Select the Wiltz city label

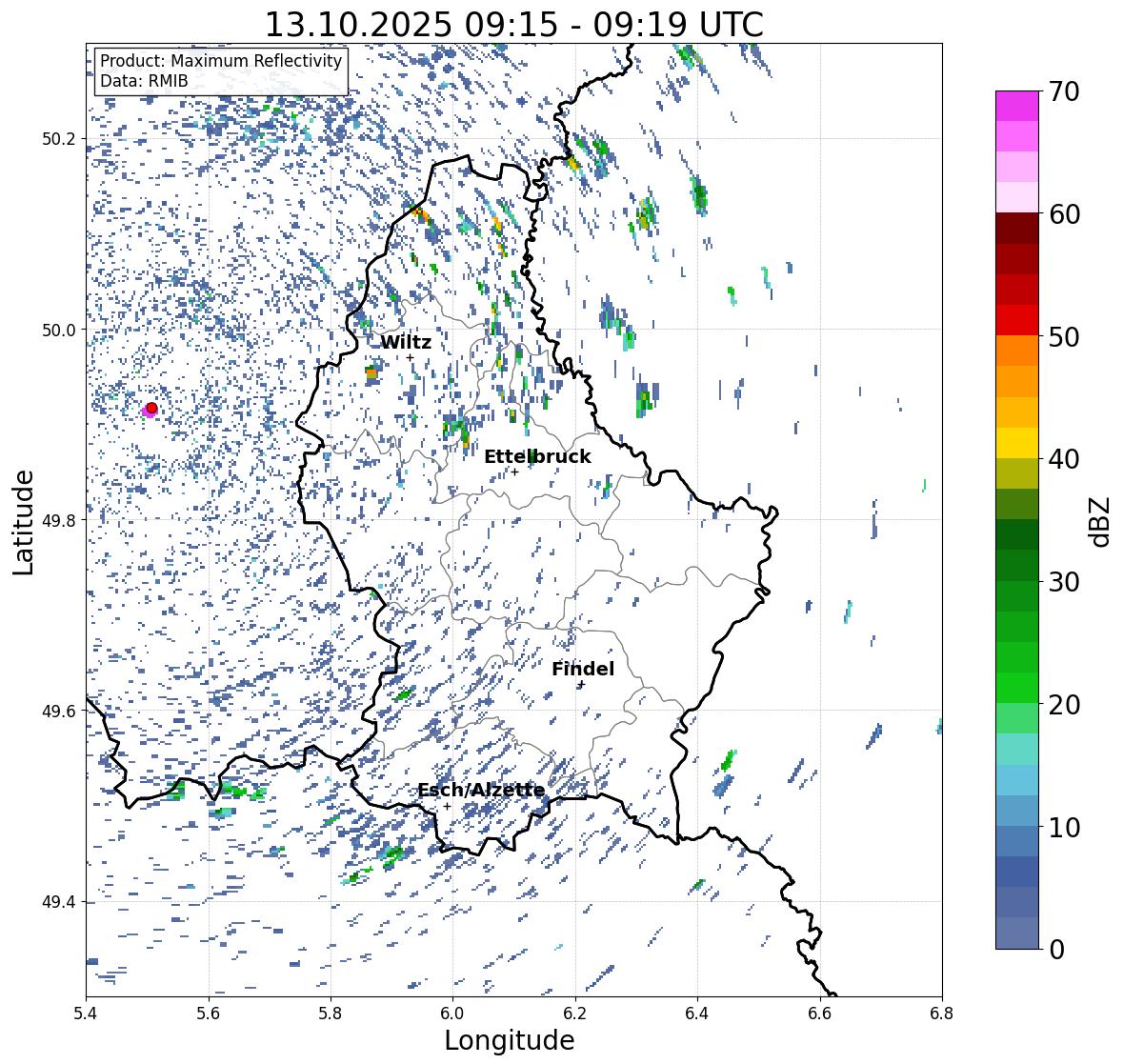click(x=406, y=342)
